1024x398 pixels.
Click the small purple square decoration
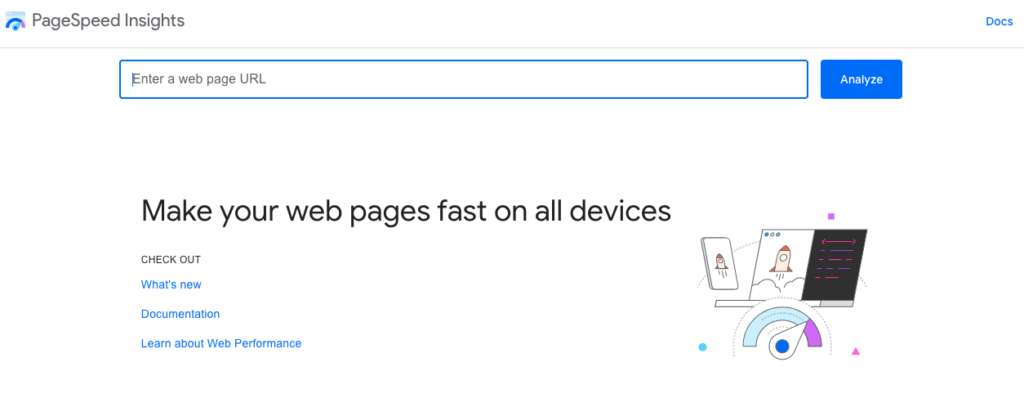click(831, 216)
